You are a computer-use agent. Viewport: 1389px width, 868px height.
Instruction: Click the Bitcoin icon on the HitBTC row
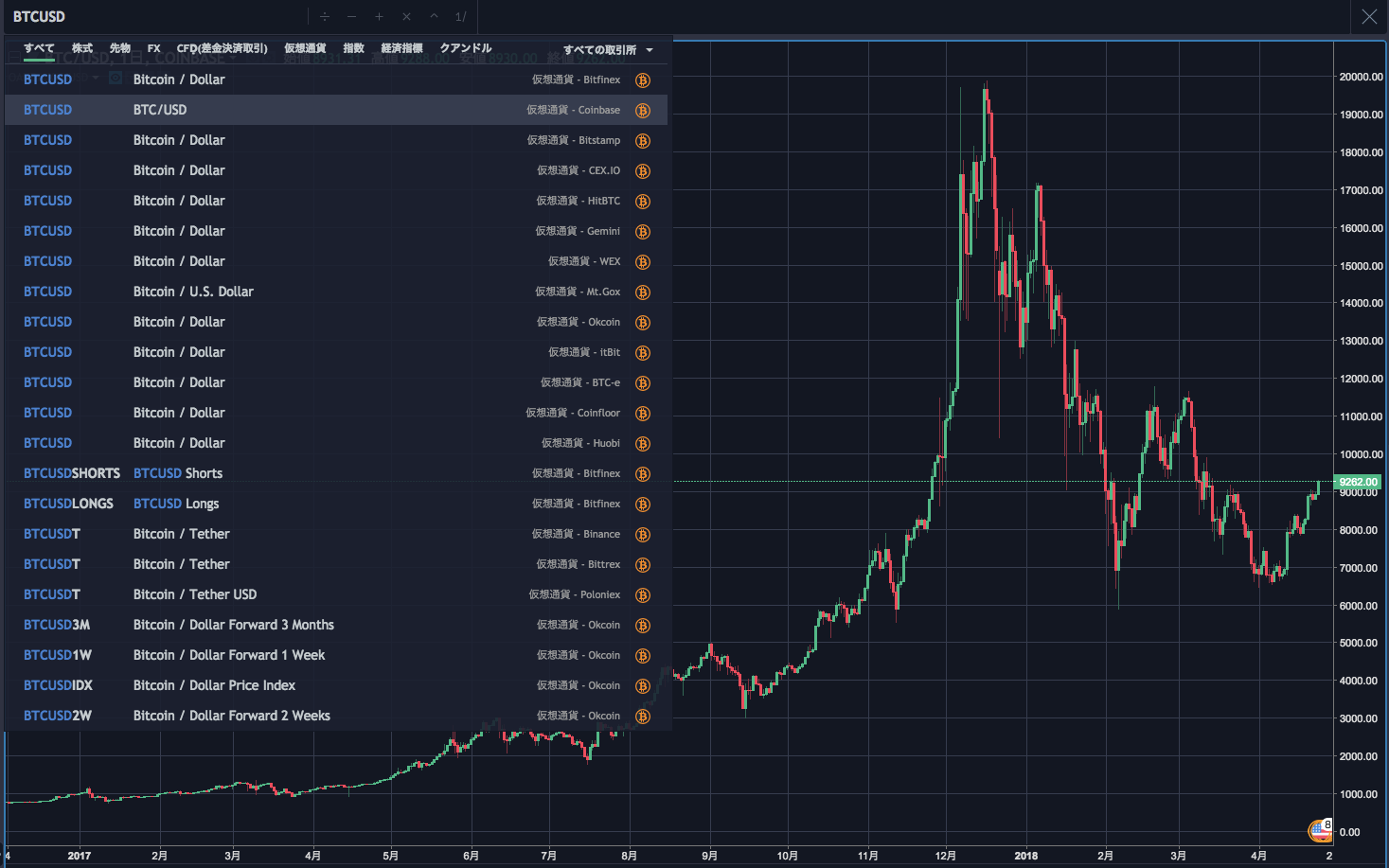pos(643,202)
